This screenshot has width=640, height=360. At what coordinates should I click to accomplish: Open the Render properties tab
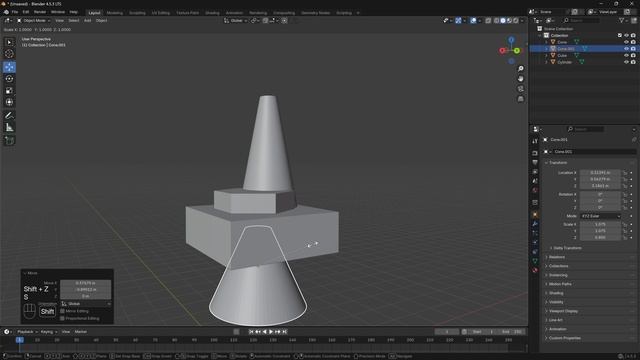[535, 153]
